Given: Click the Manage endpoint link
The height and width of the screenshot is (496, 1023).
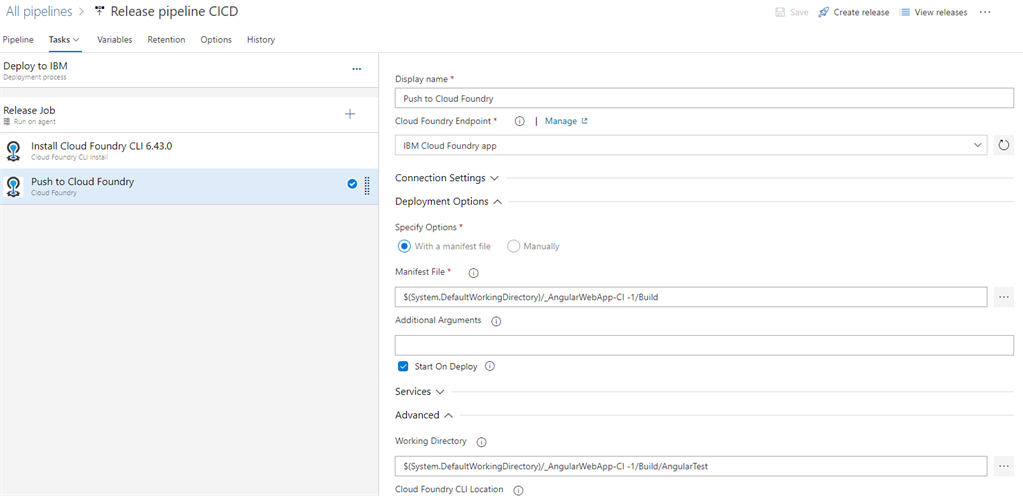Looking at the screenshot, I should [x=561, y=121].
